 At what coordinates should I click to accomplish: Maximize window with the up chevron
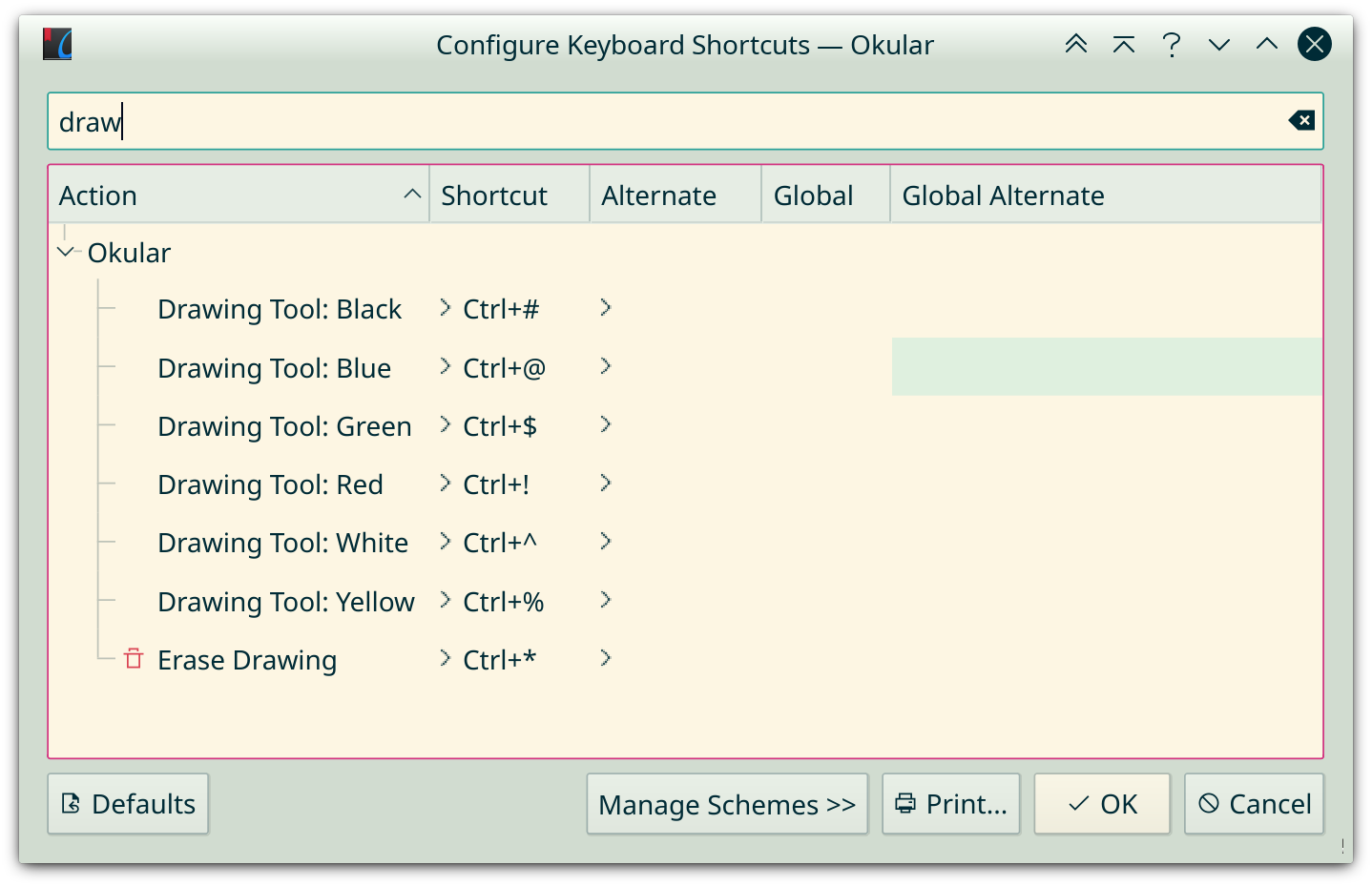pyautogui.click(x=1267, y=44)
